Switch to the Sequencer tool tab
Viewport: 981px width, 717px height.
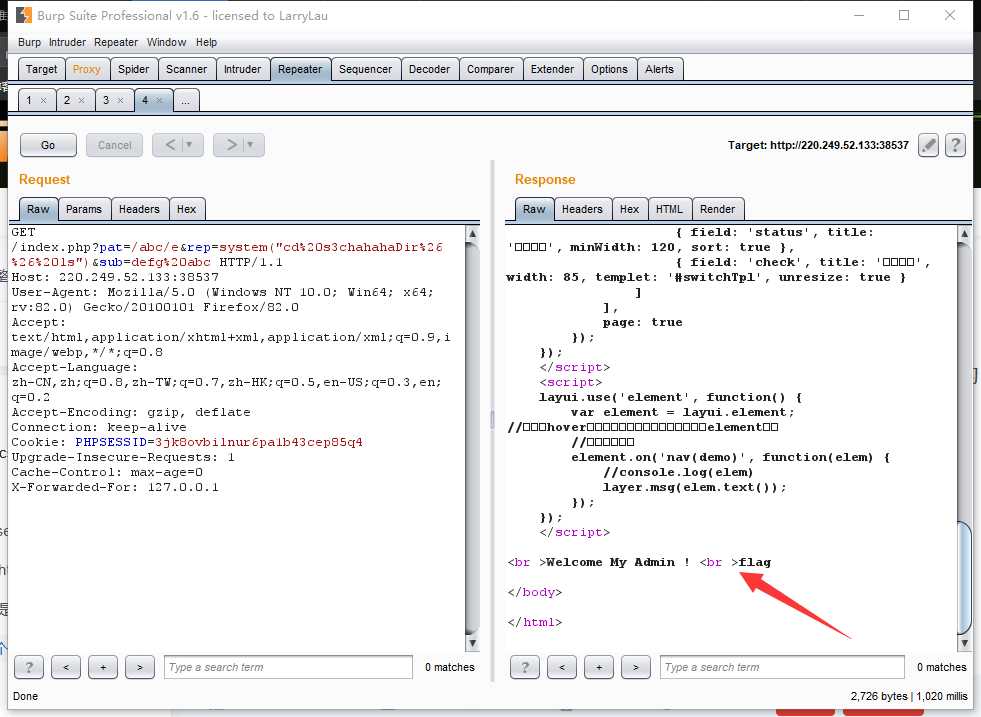365,69
